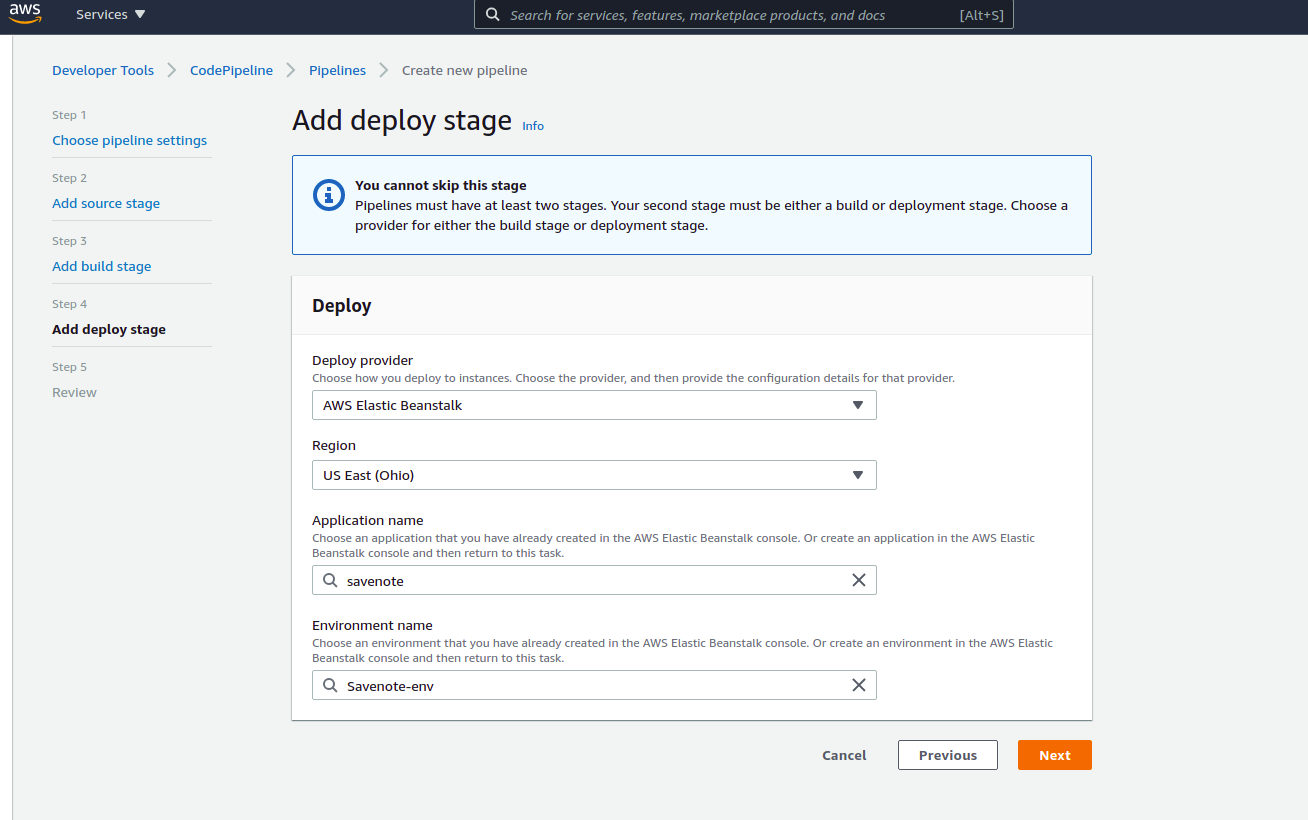Click magnifier icon in Application name field

pyautogui.click(x=330, y=580)
